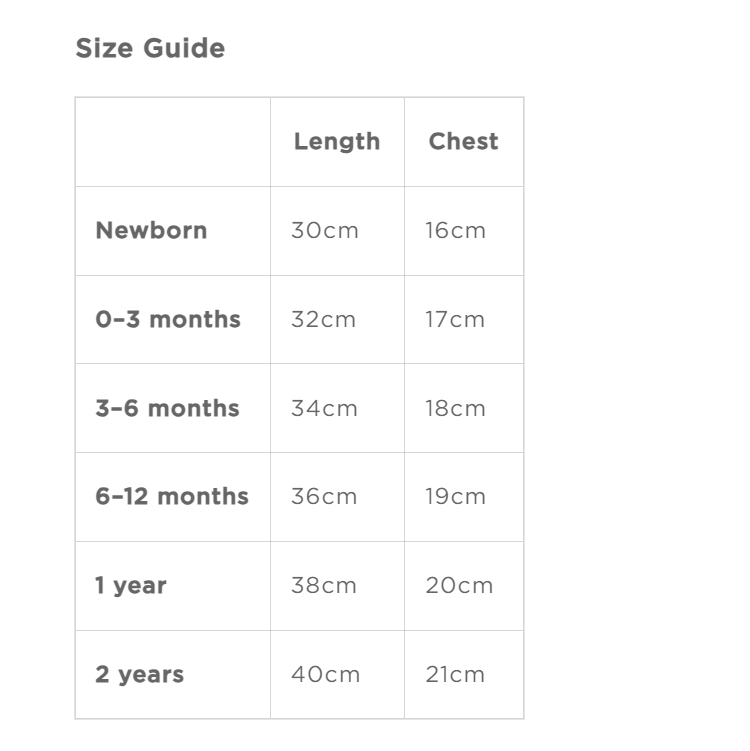
Task: Click the 0–3 months row label
Action: click(x=168, y=319)
